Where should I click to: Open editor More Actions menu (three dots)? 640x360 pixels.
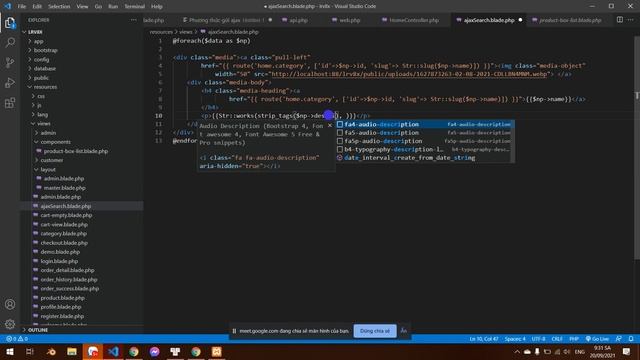(x=631, y=20)
